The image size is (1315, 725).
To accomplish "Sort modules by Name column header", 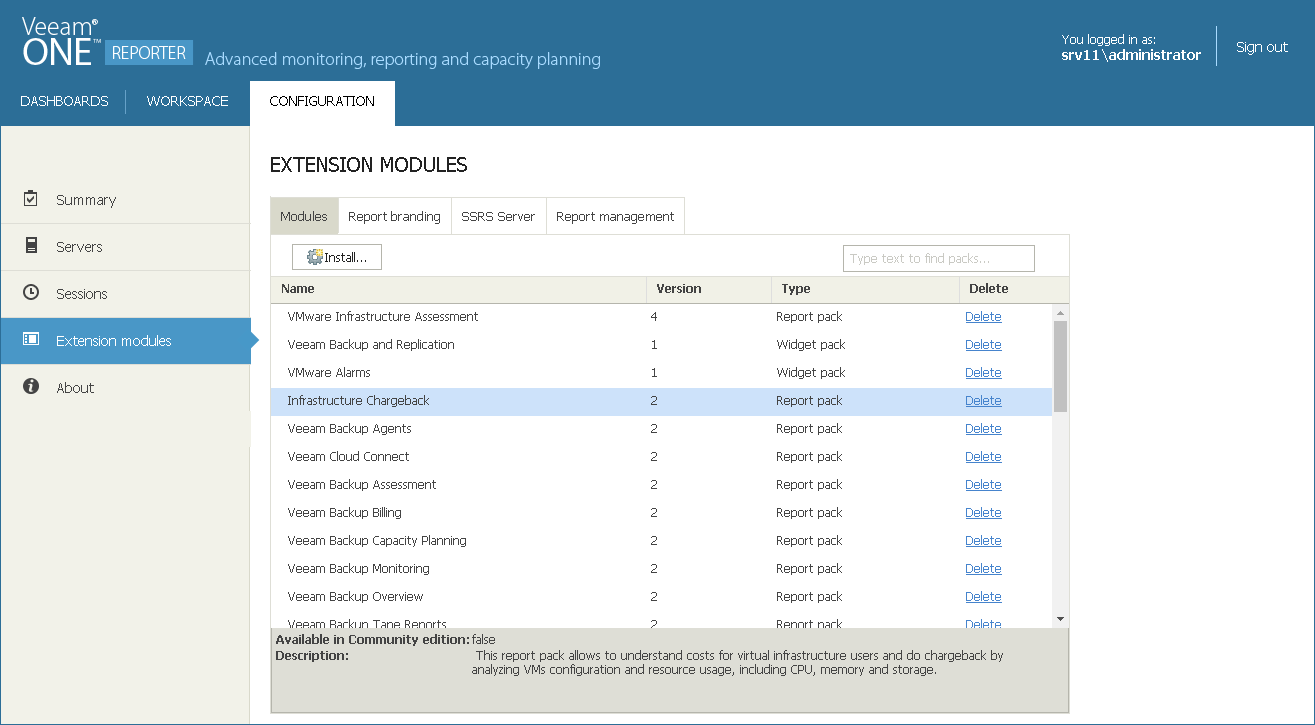I will [x=458, y=289].
